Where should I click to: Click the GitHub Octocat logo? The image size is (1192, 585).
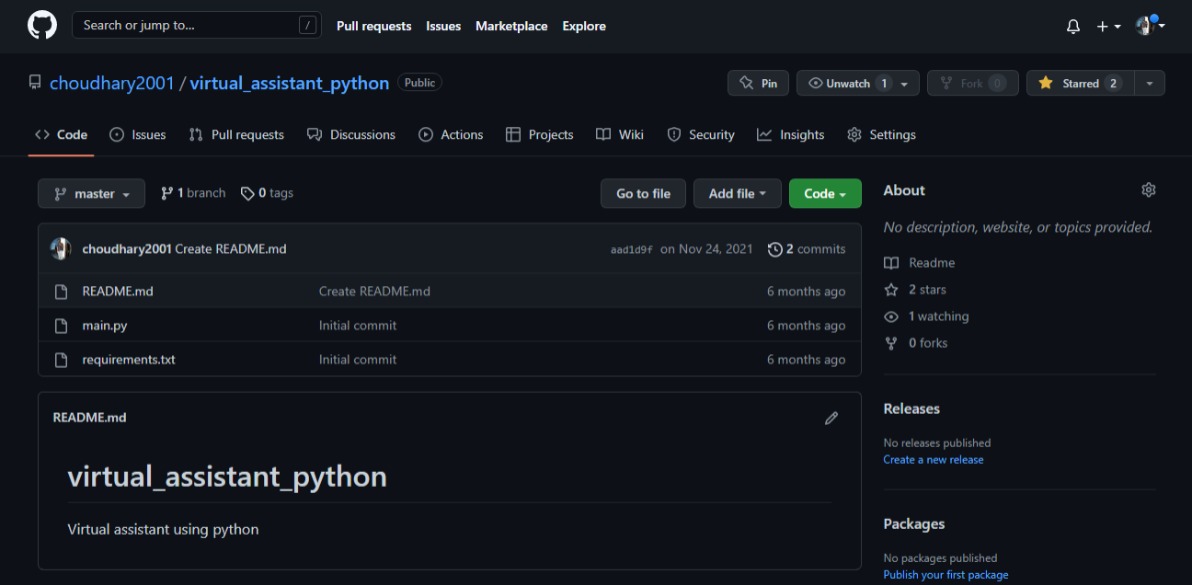click(x=43, y=25)
